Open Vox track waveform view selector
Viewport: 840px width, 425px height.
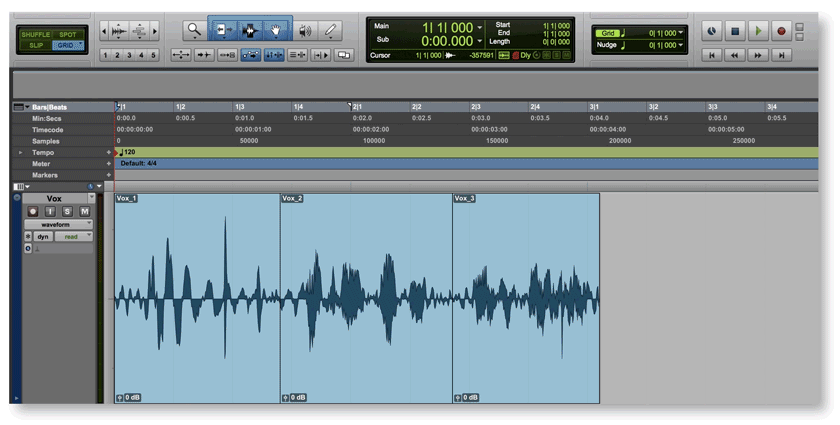click(x=58, y=225)
